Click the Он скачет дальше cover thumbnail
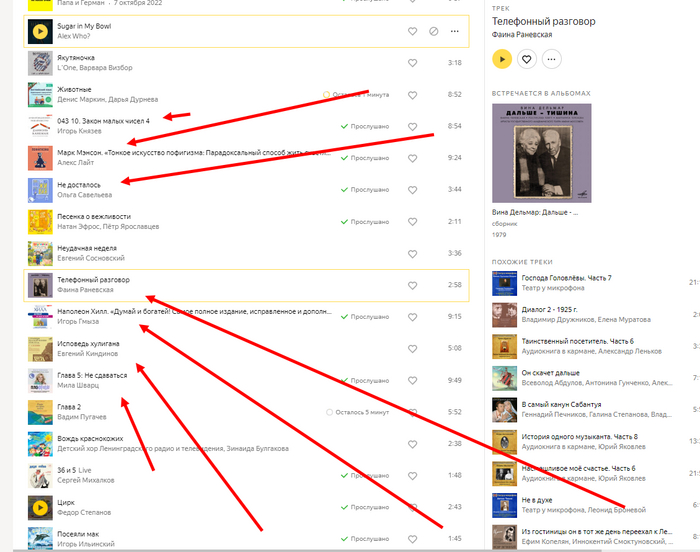Screen dimensions: 700x552 click(504, 378)
